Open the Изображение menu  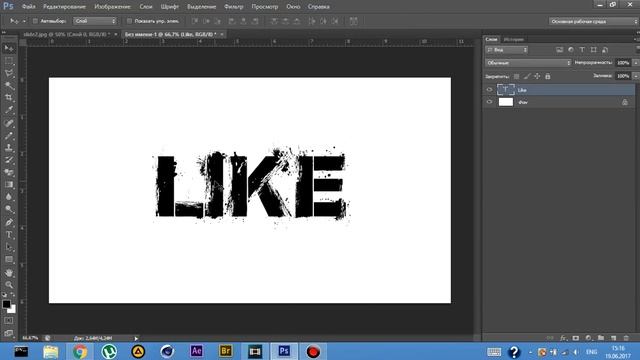(x=112, y=7)
